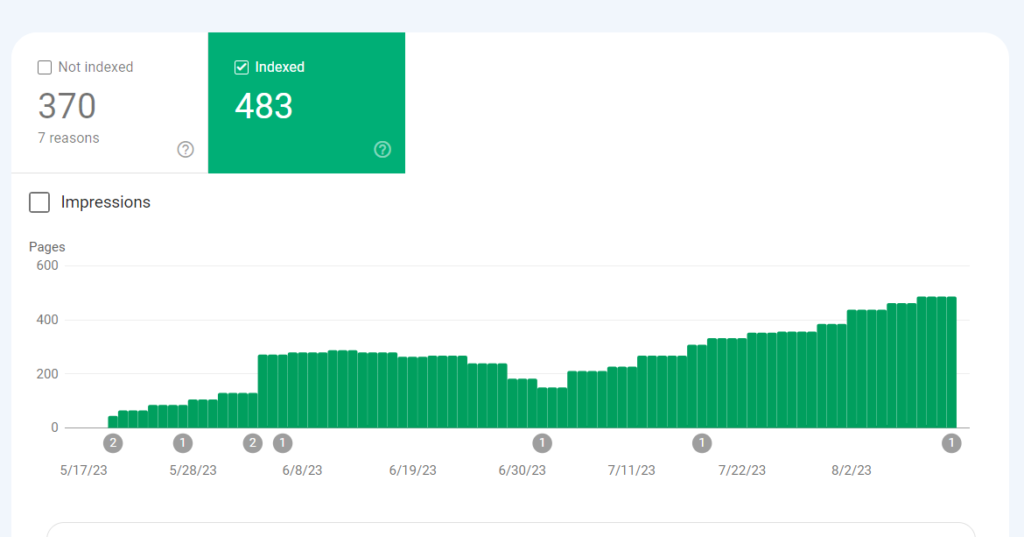Viewport: 1024px width, 537px height.
Task: Select the Indexed 483 green card
Action: 306,103
